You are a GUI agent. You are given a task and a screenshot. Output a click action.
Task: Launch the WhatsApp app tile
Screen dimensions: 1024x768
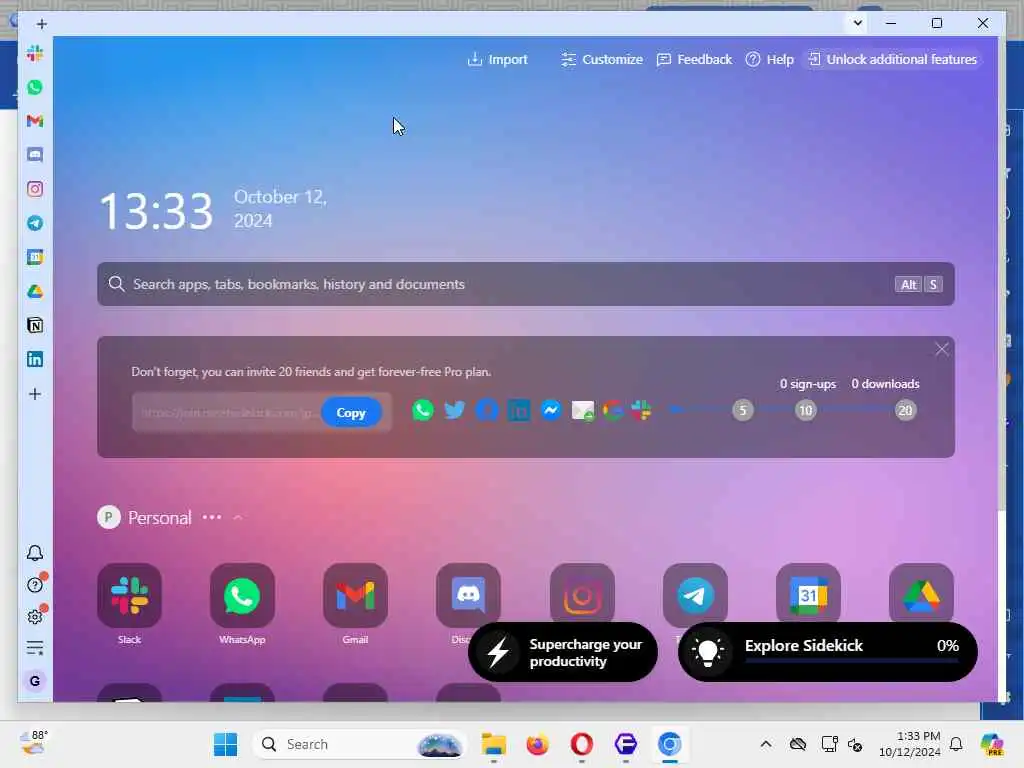242,596
